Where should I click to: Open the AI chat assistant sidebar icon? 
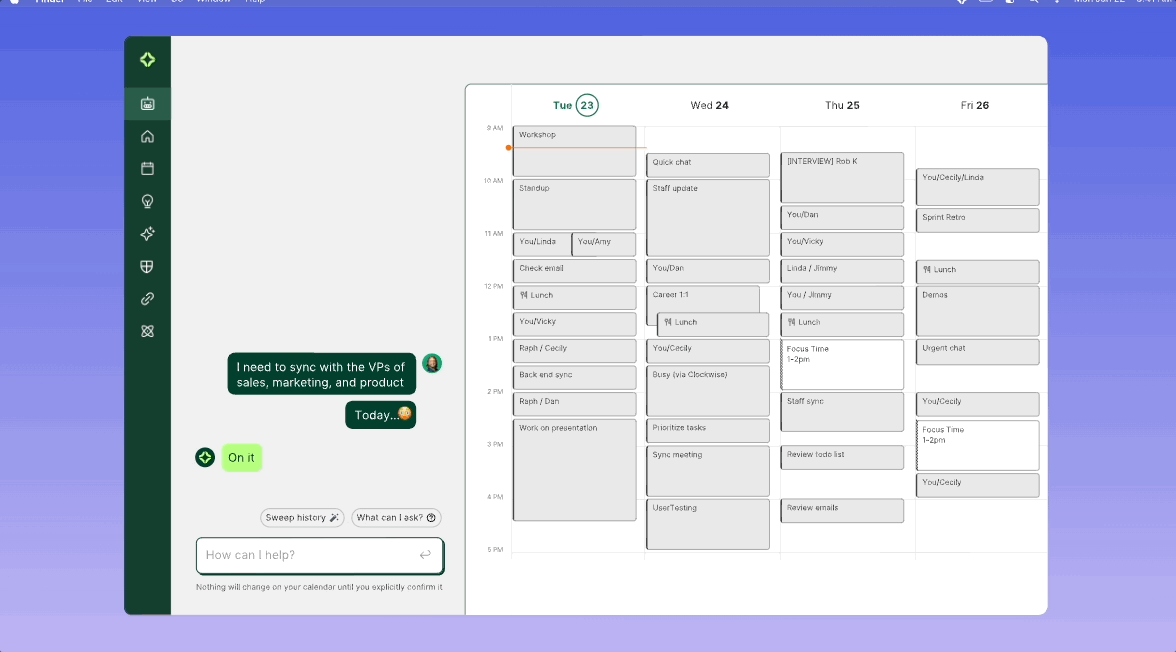(148, 104)
